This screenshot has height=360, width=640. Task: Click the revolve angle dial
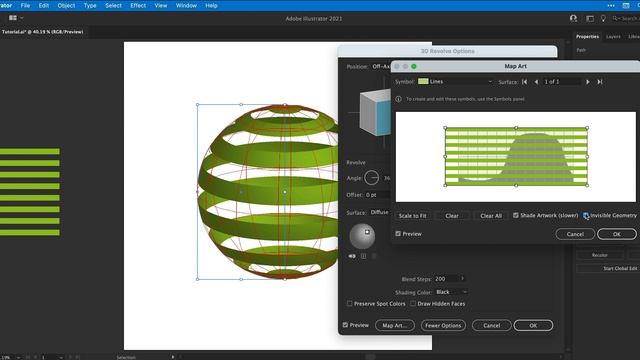point(371,178)
